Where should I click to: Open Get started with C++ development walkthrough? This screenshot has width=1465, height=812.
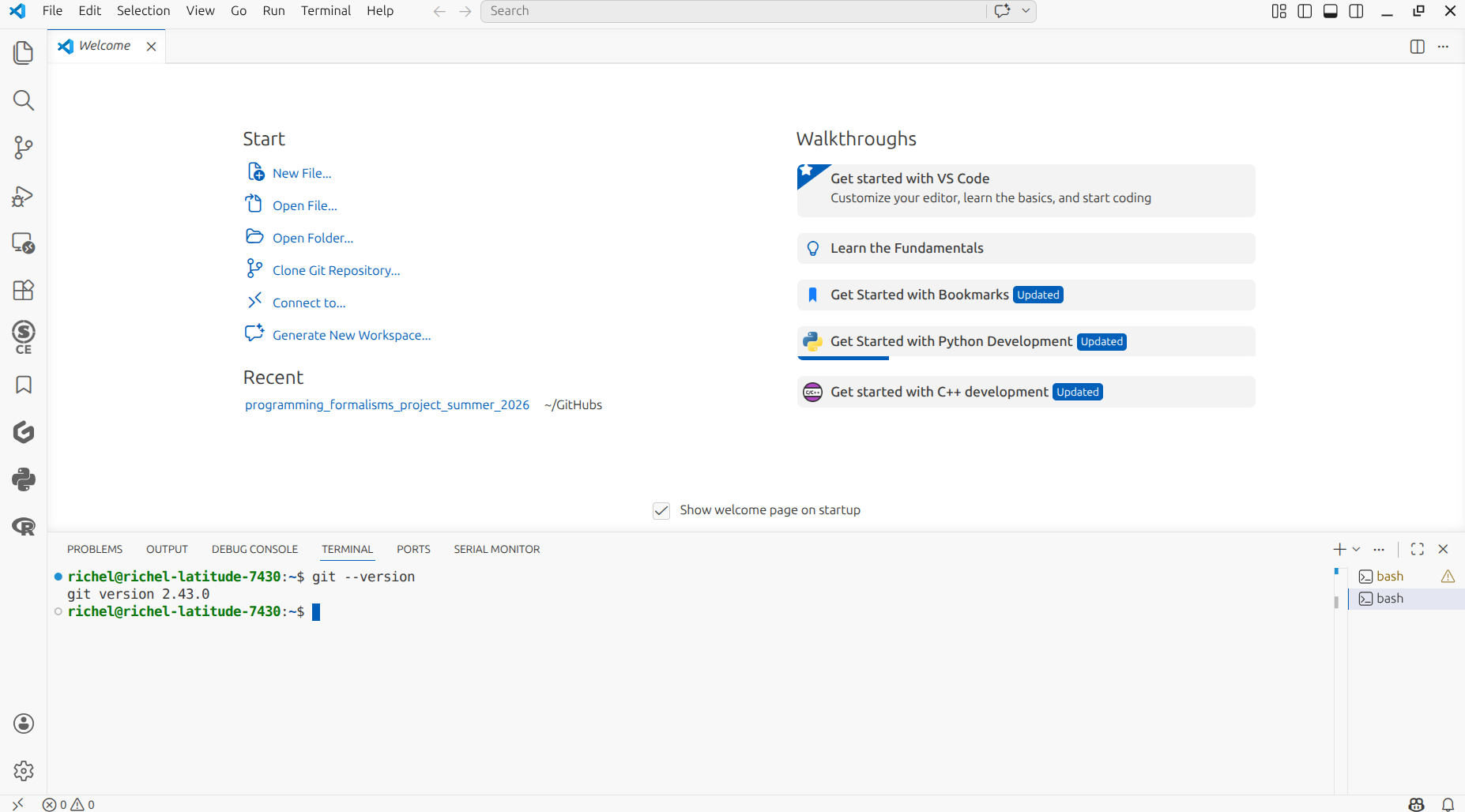[1026, 392]
